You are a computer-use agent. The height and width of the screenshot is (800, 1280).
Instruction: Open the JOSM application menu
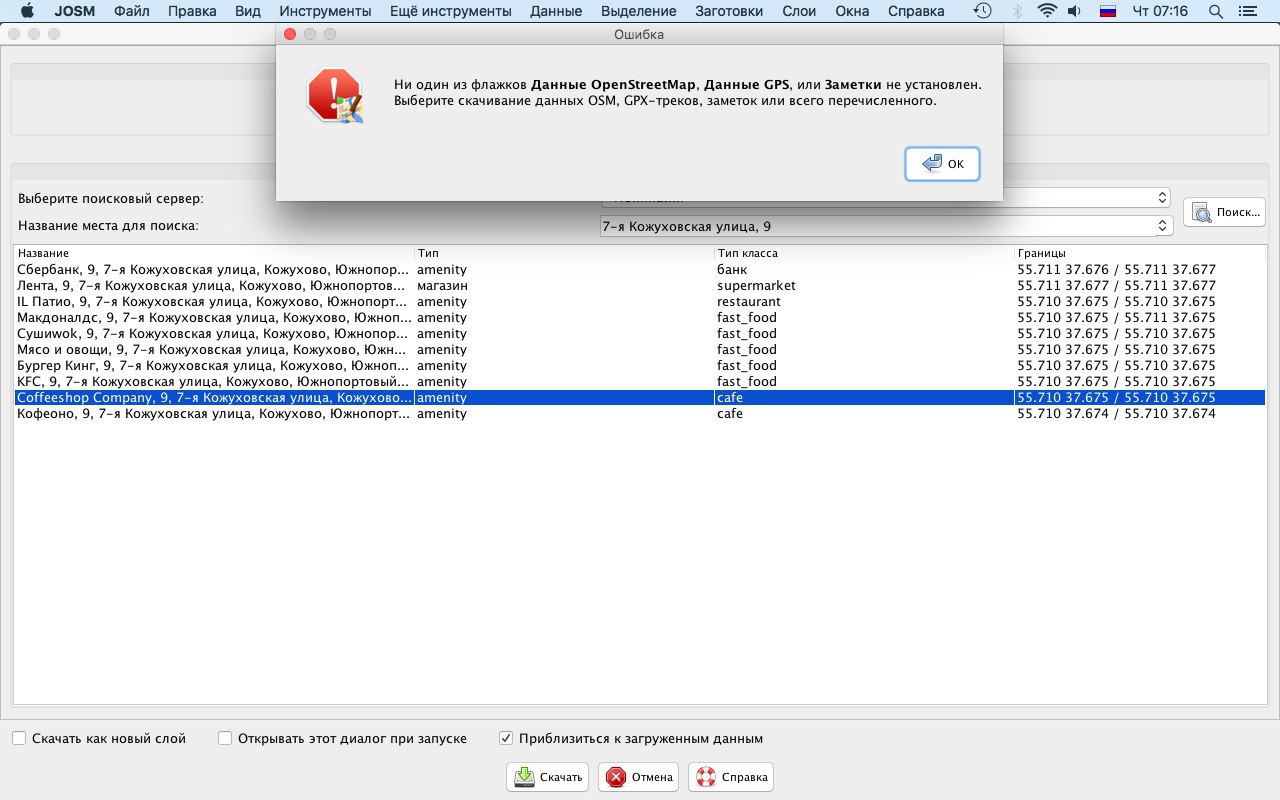coord(73,11)
